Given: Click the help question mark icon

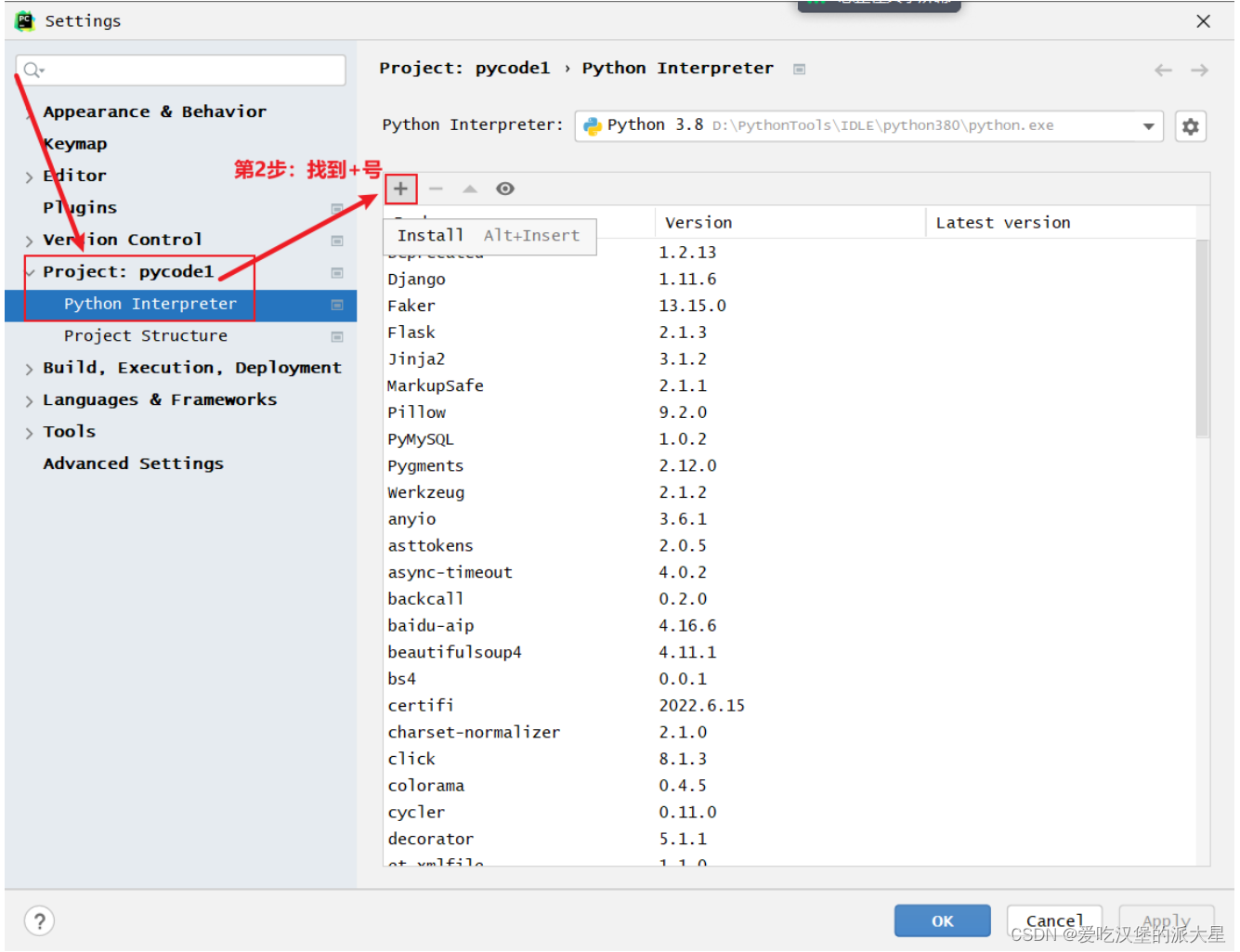Looking at the screenshot, I should click(39, 920).
